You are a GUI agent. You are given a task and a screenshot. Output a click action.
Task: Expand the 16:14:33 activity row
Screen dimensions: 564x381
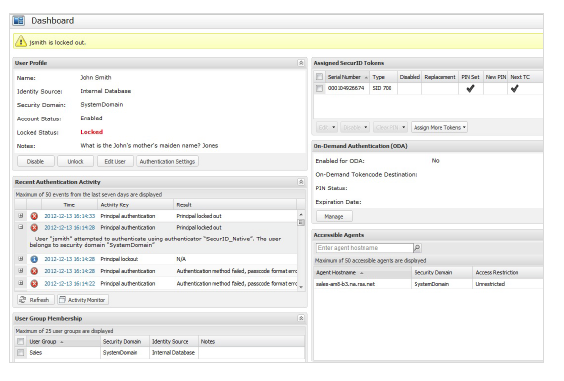(x=21, y=216)
